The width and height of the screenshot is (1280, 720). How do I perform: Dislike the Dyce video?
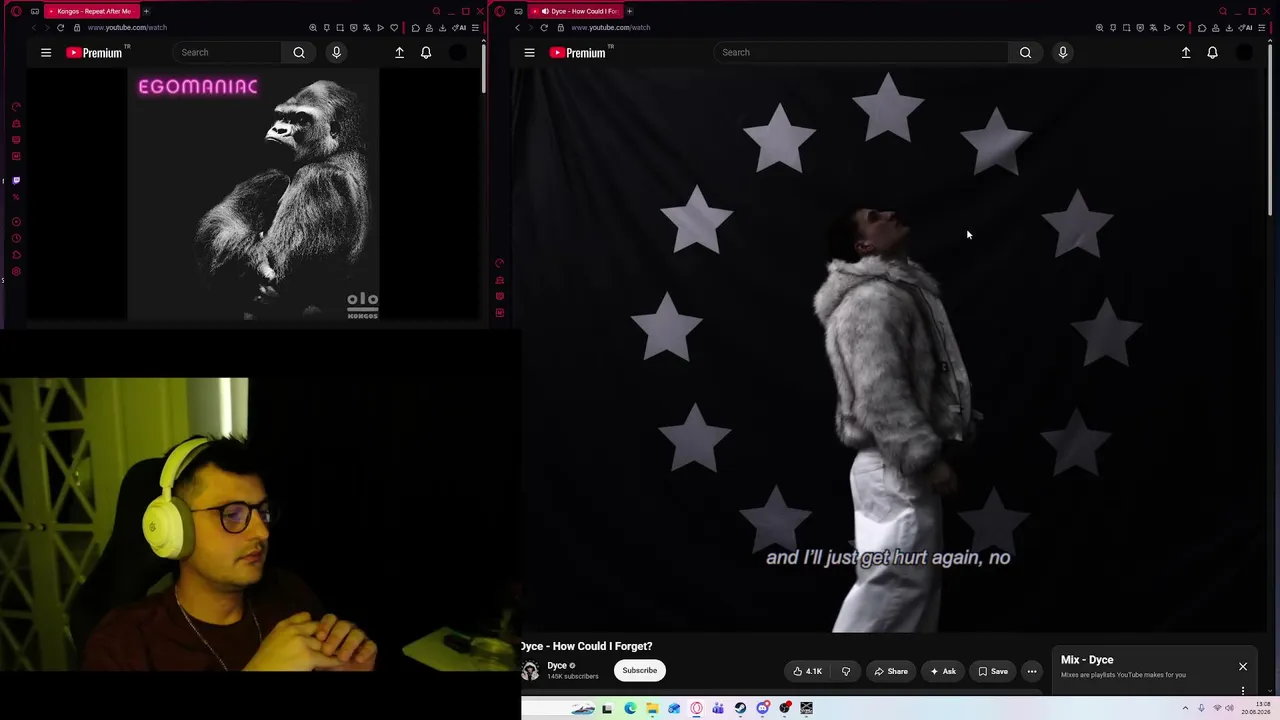846,671
